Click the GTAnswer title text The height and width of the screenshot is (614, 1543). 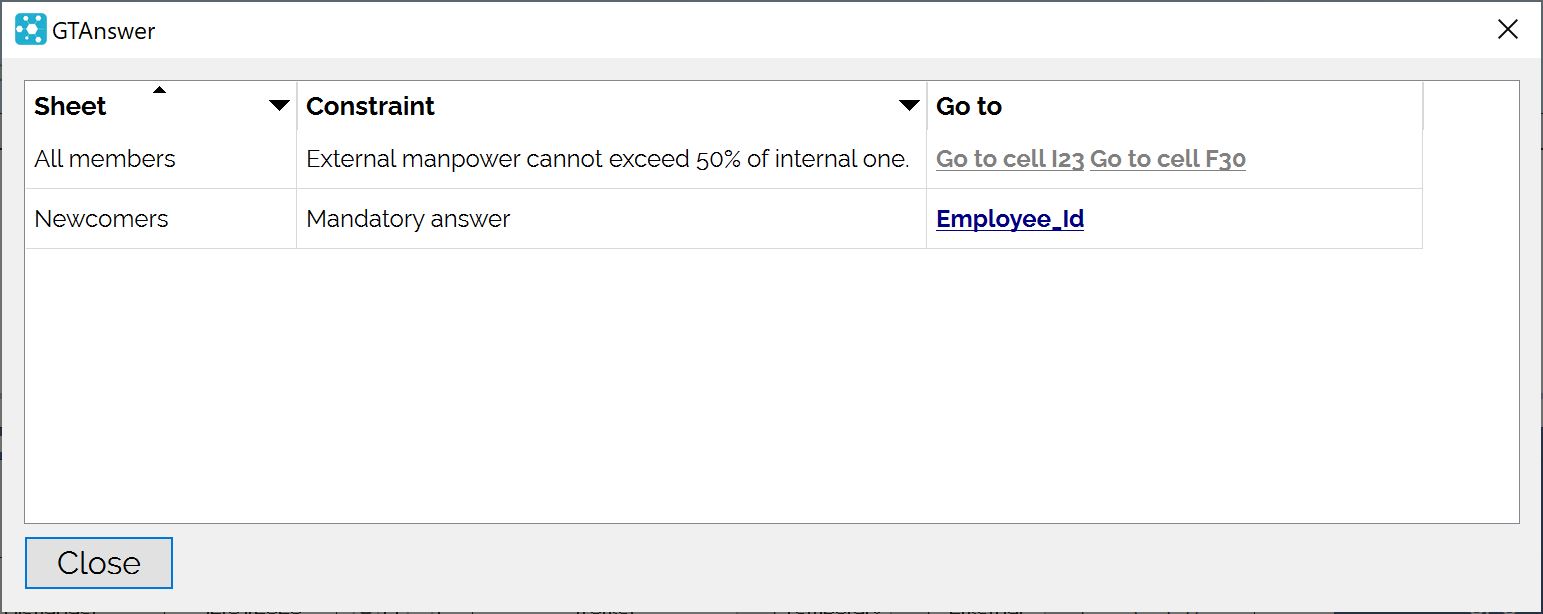pyautogui.click(x=104, y=31)
